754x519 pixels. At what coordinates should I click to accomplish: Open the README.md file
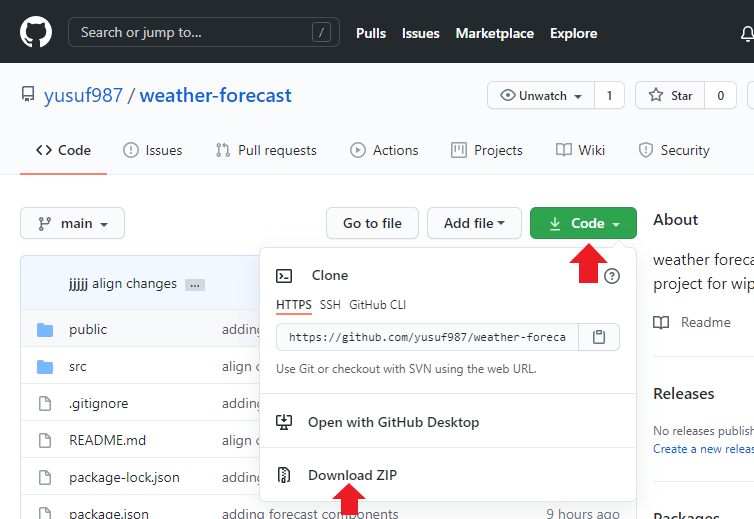click(107, 440)
